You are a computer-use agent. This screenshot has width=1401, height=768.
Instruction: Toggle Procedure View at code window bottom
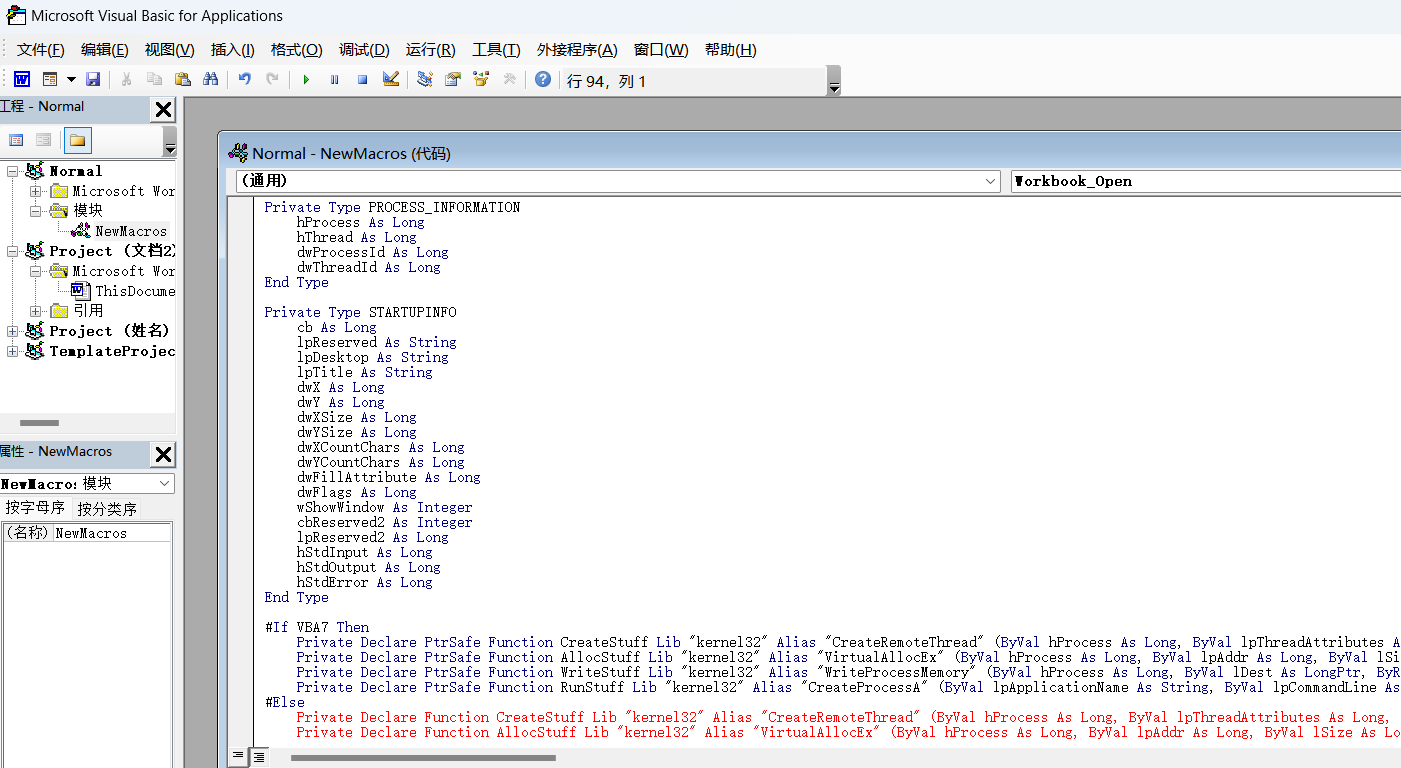click(x=239, y=757)
